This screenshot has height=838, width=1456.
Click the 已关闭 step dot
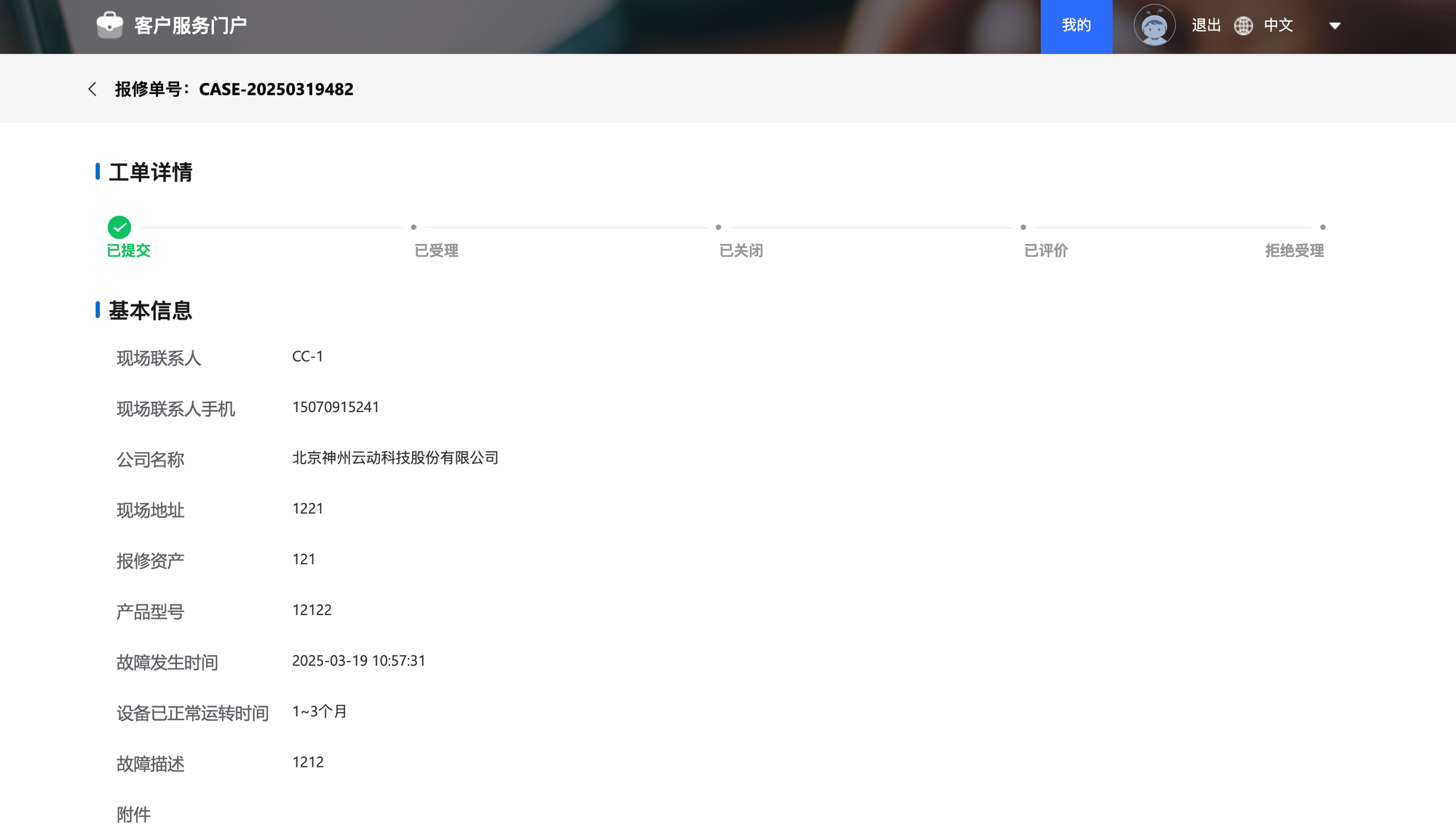(719, 227)
